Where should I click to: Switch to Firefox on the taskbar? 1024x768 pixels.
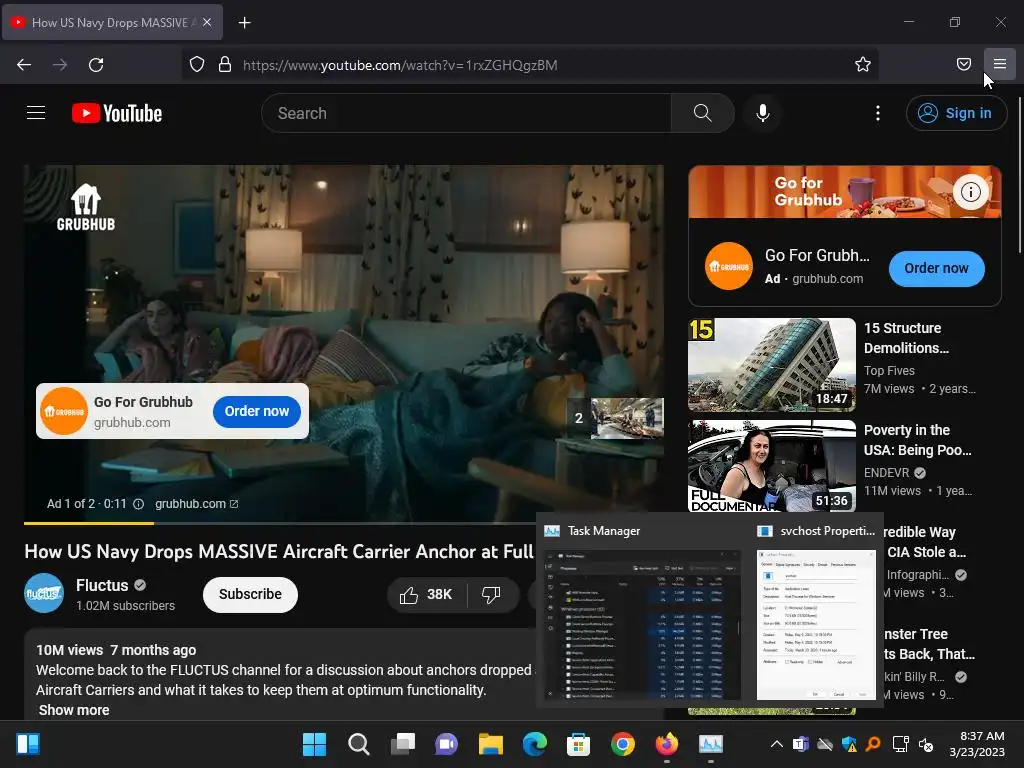667,744
